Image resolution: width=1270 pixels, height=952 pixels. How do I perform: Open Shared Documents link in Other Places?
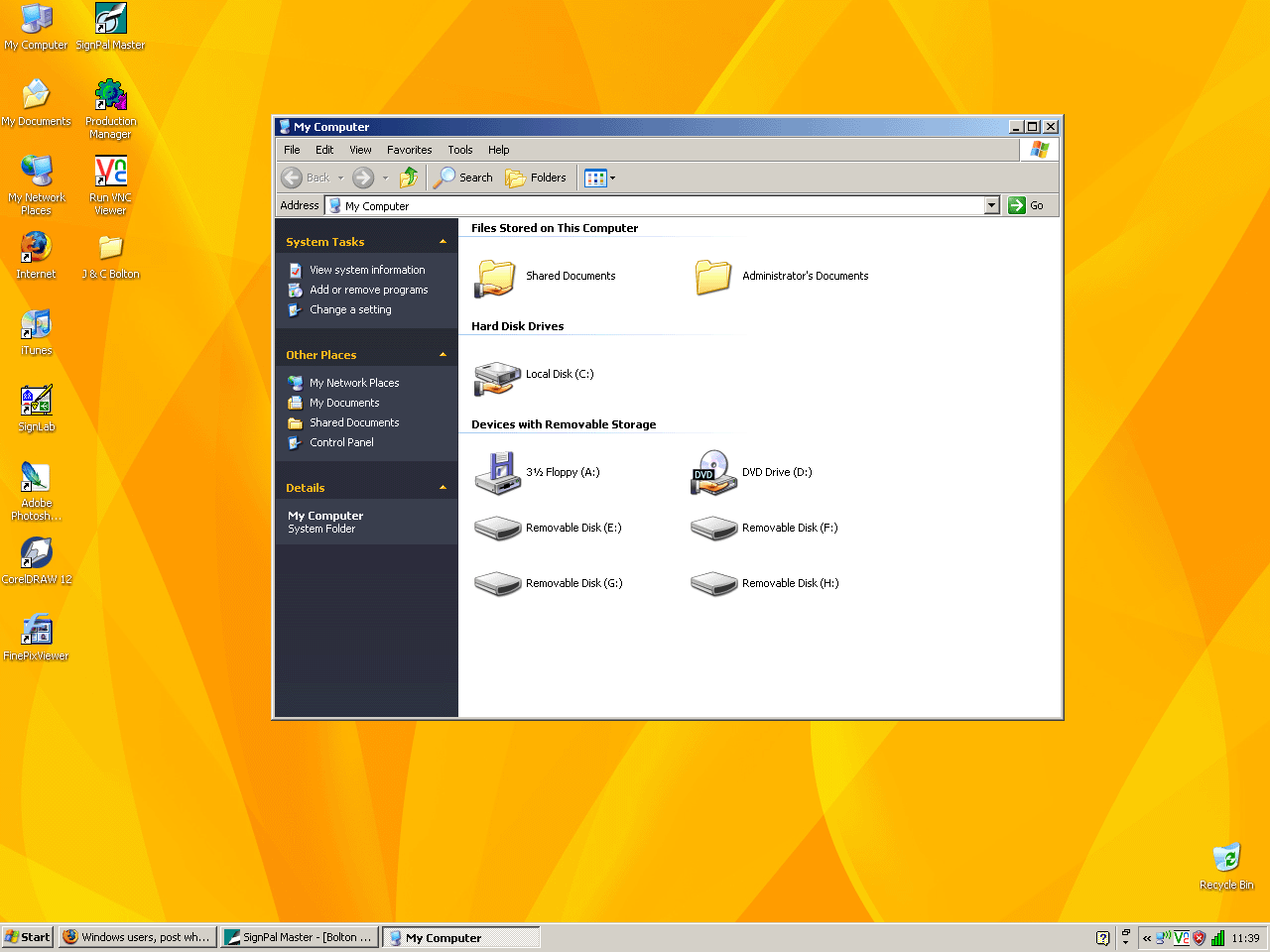(354, 422)
